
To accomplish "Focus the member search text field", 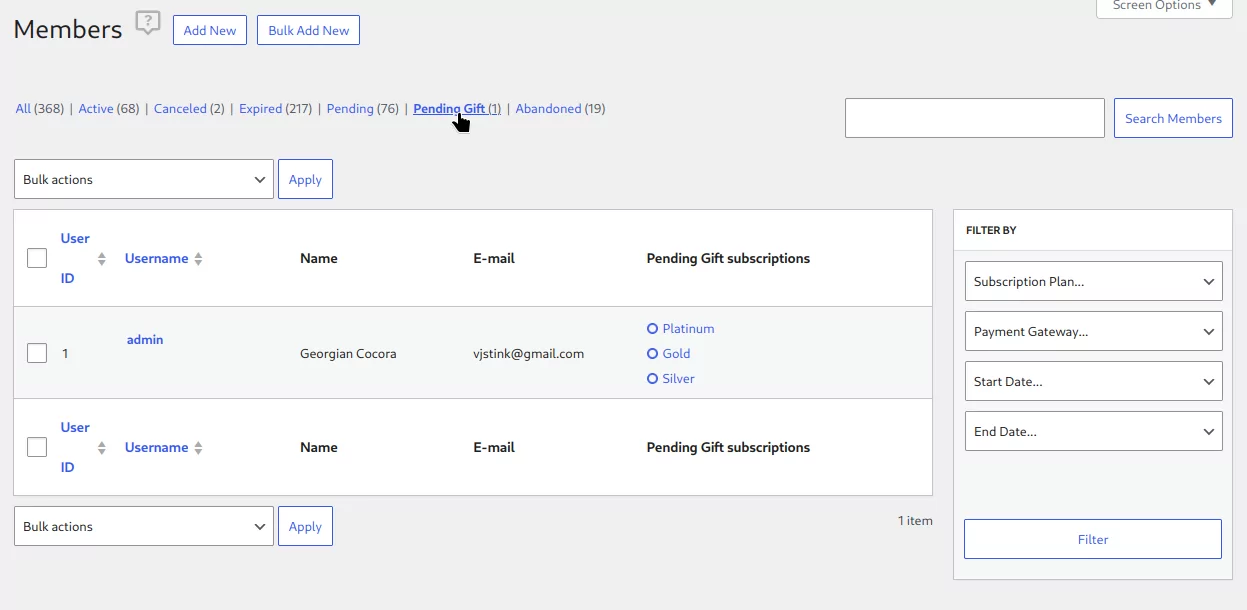I will pos(974,118).
